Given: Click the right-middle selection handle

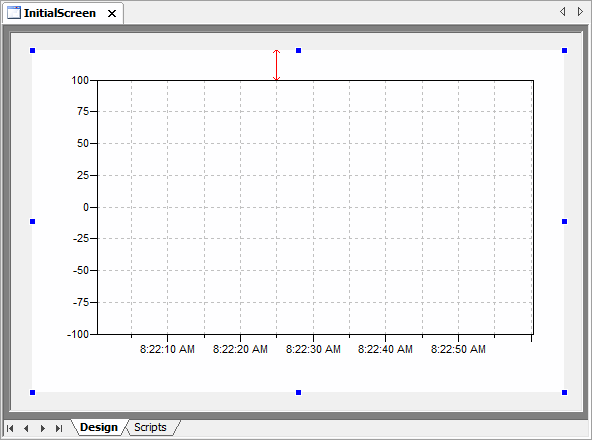Looking at the screenshot, I should coord(564,221).
